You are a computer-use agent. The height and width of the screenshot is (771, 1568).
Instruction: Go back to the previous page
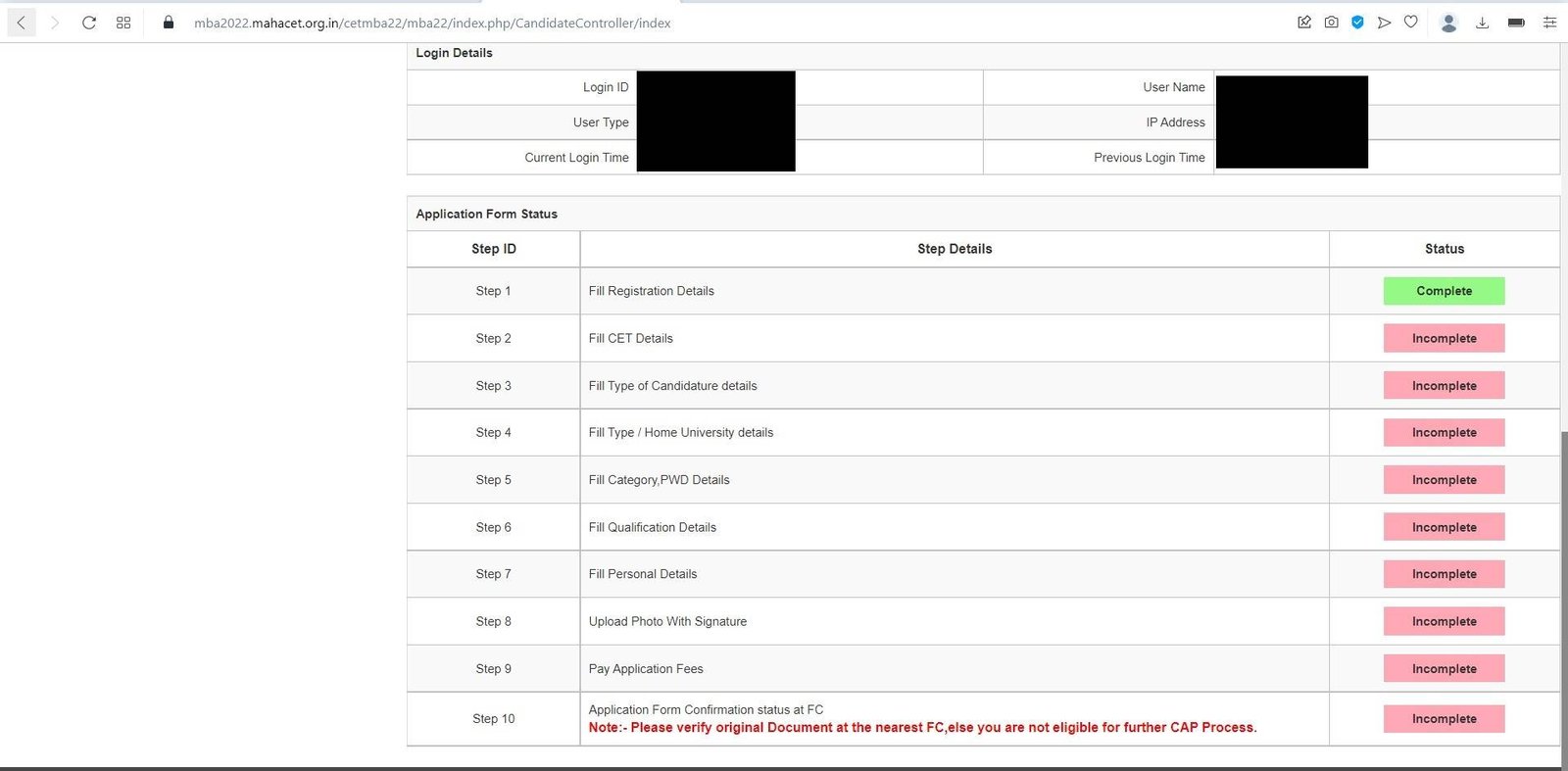(x=22, y=23)
